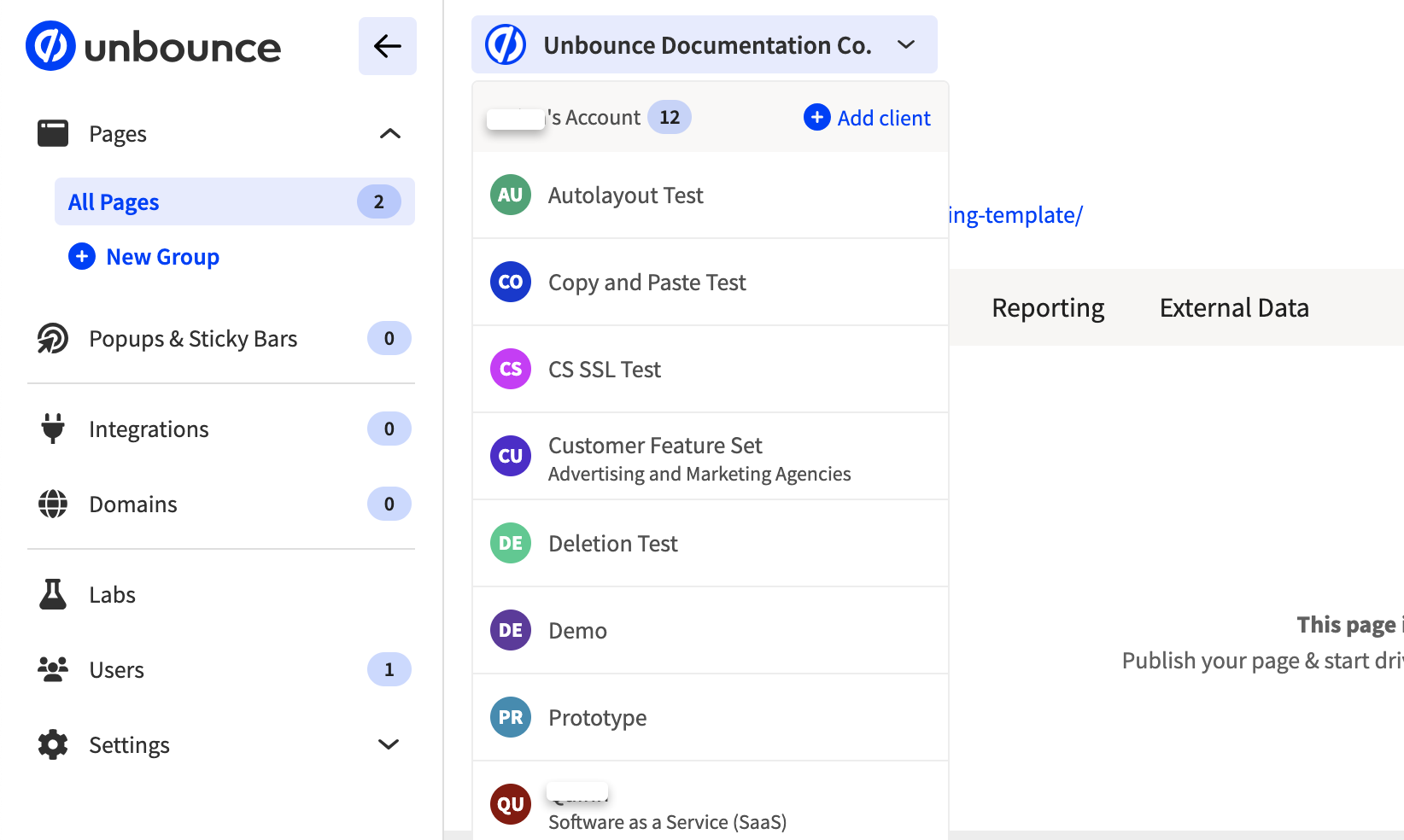The width and height of the screenshot is (1404, 840).
Task: Click the Labs flask icon
Action: click(53, 594)
